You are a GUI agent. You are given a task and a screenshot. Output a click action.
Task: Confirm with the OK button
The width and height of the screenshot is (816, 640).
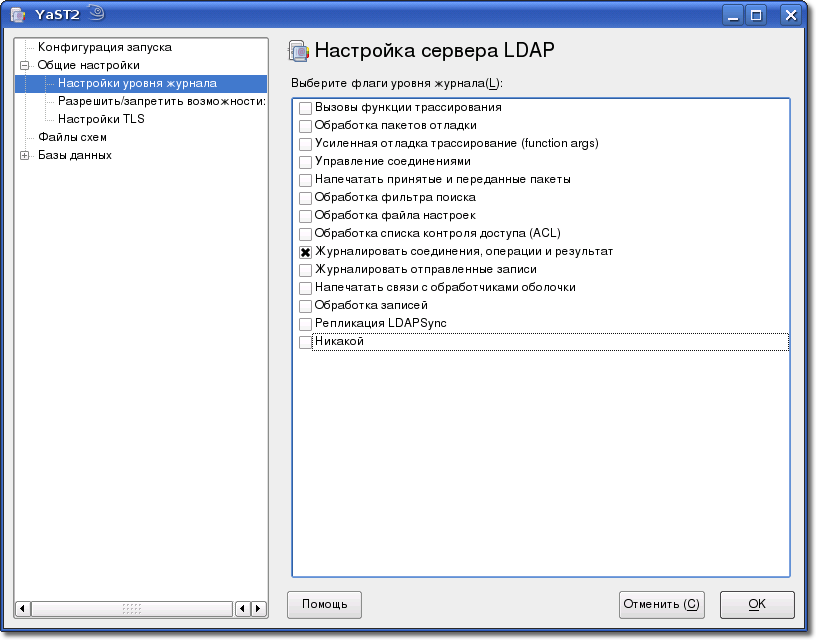click(757, 605)
